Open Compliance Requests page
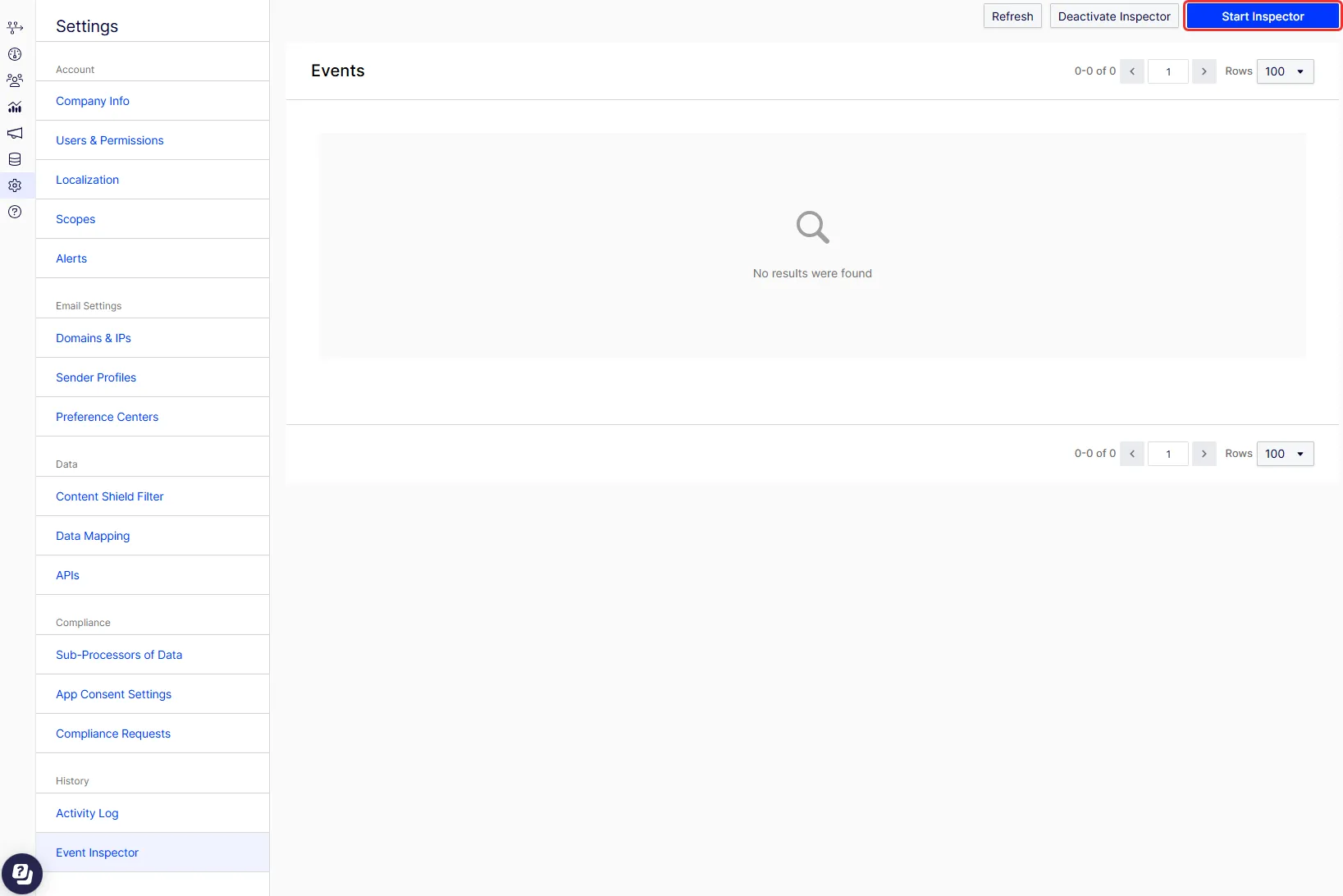Image resolution: width=1343 pixels, height=896 pixels. click(x=153, y=734)
